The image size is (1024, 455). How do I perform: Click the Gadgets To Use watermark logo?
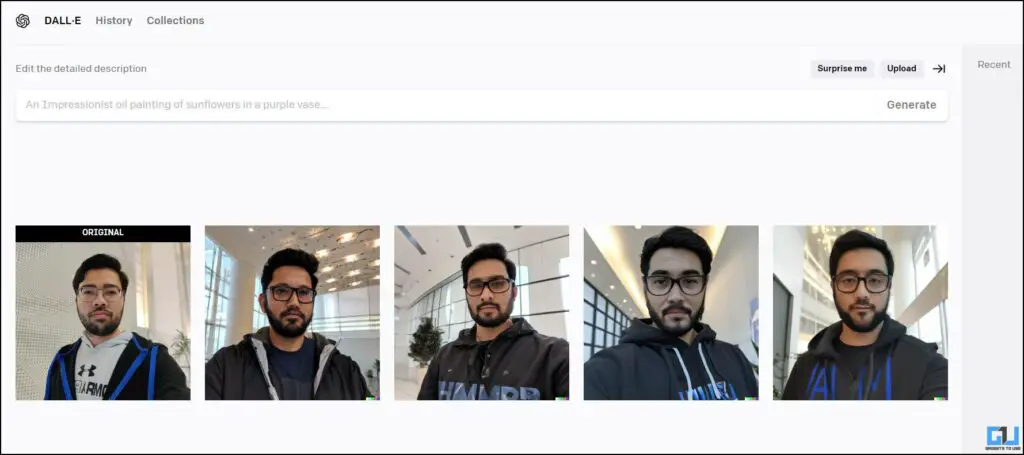coord(1002,437)
